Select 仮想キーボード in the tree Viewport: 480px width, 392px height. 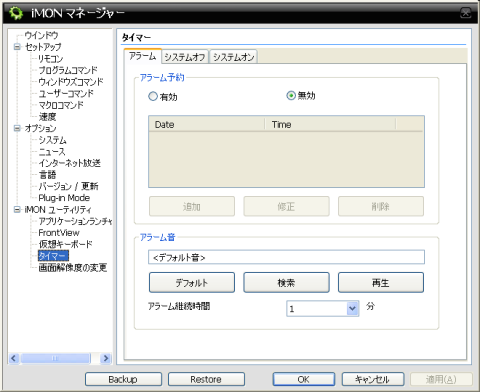[x=65, y=244]
